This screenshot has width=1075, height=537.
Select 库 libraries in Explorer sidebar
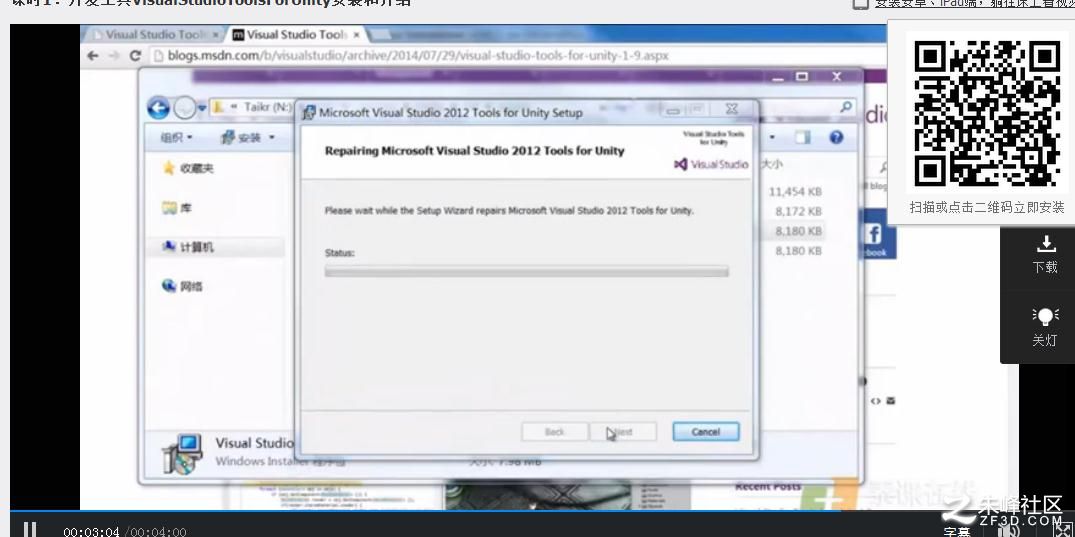point(178,208)
